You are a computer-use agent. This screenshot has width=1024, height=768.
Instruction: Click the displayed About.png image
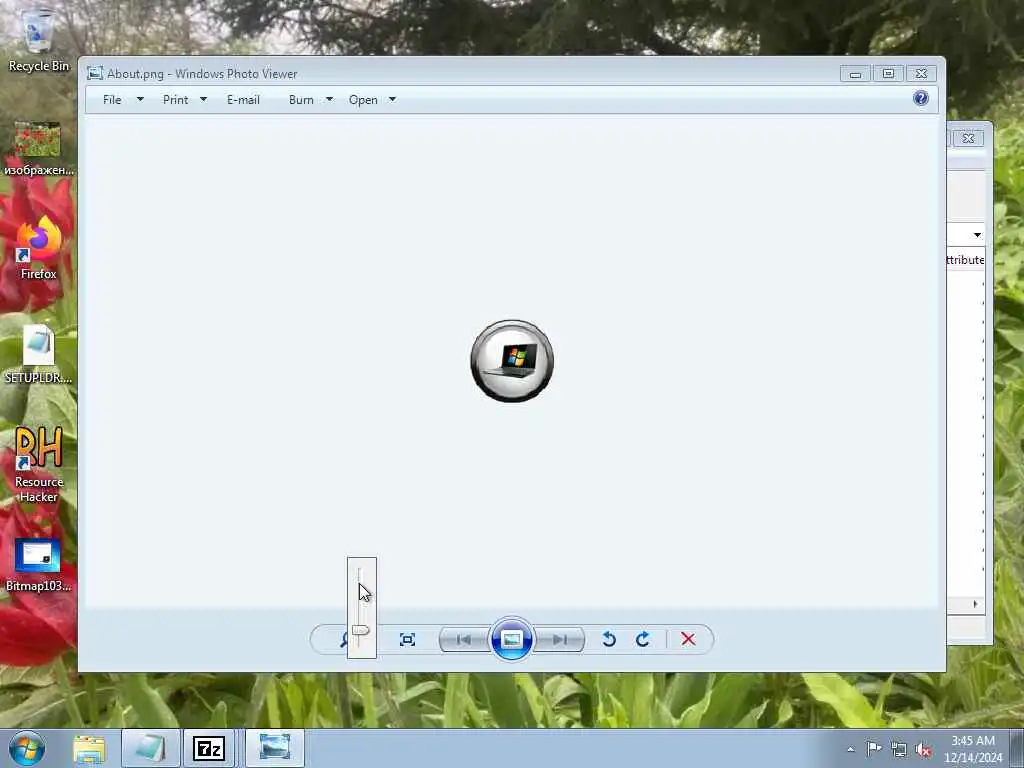pos(512,361)
